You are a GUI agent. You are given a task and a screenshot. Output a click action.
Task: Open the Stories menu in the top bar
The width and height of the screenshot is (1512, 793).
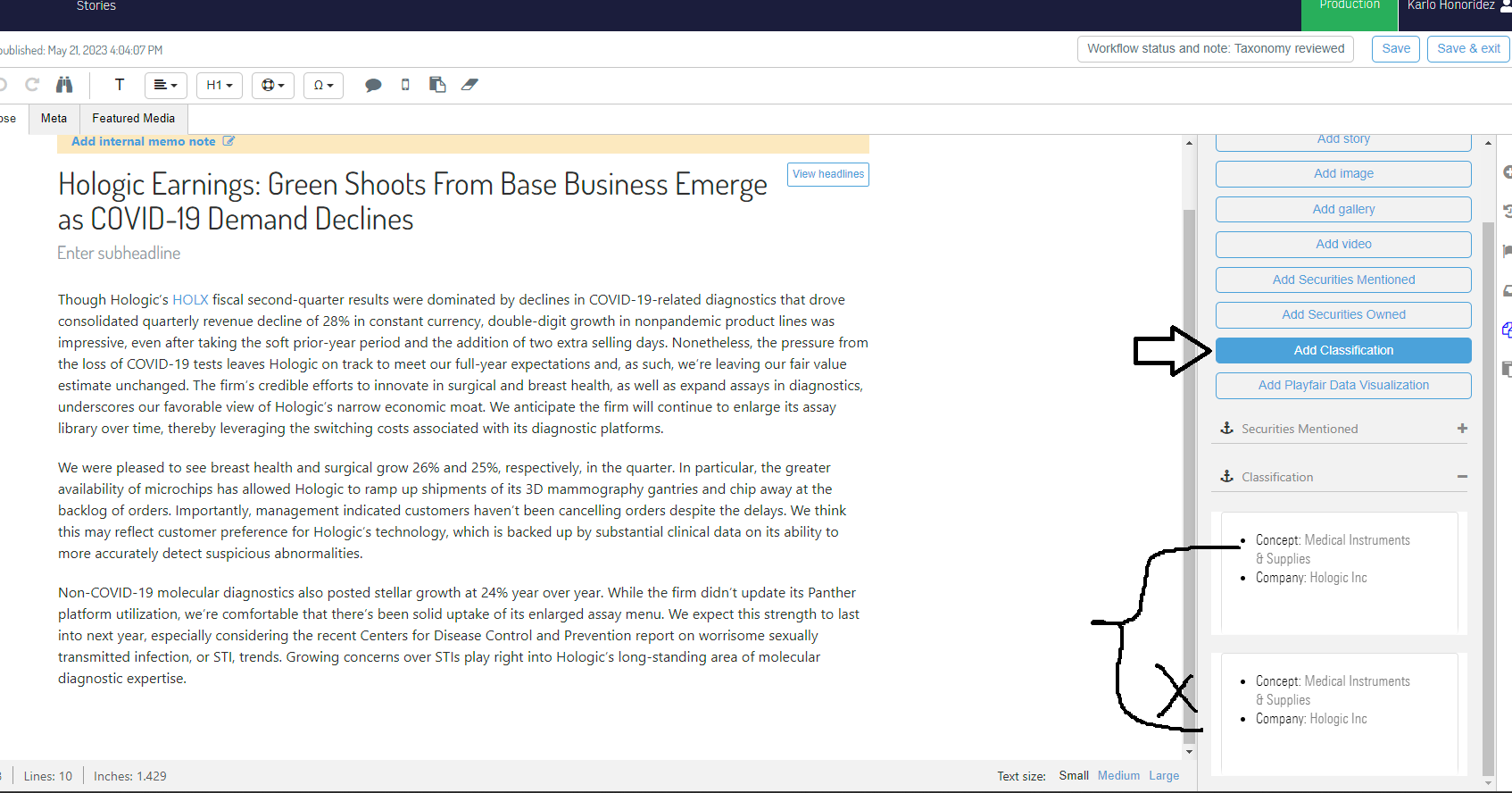point(96,6)
